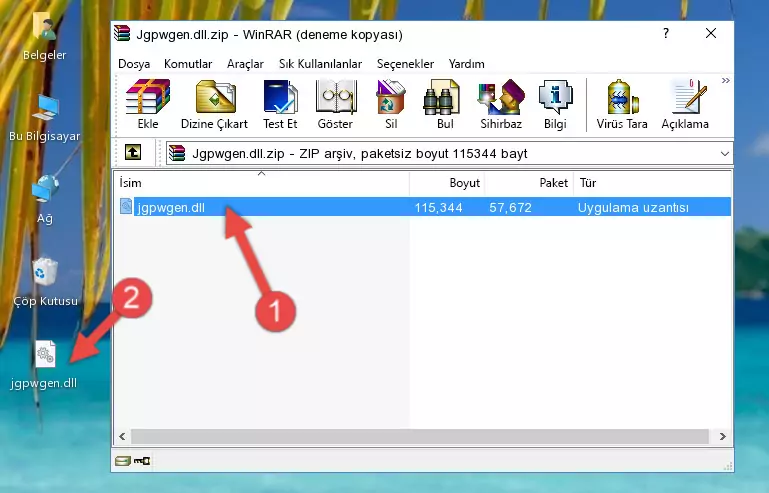The image size is (769, 493).
Task: Open the Bul search tool
Action: (x=445, y=104)
